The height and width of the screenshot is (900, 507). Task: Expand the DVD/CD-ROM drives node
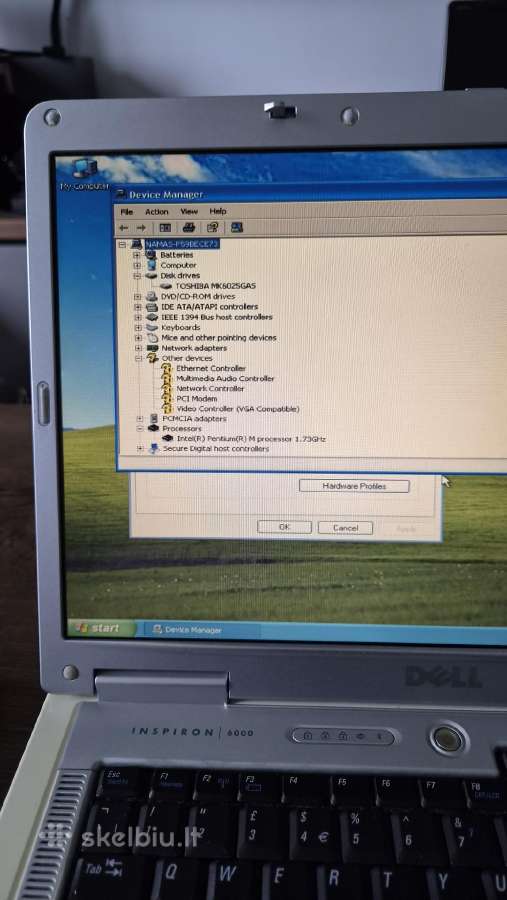(x=137, y=297)
